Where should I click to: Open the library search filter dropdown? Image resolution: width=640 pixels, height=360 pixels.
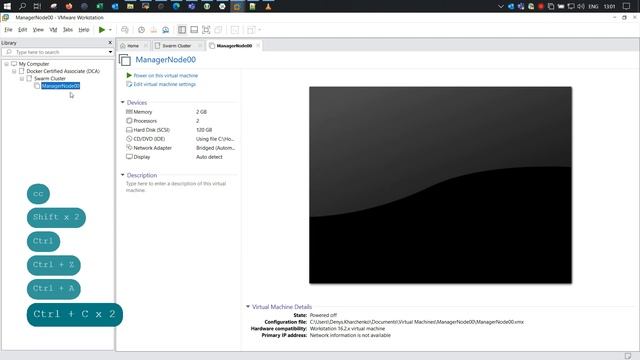110,52
